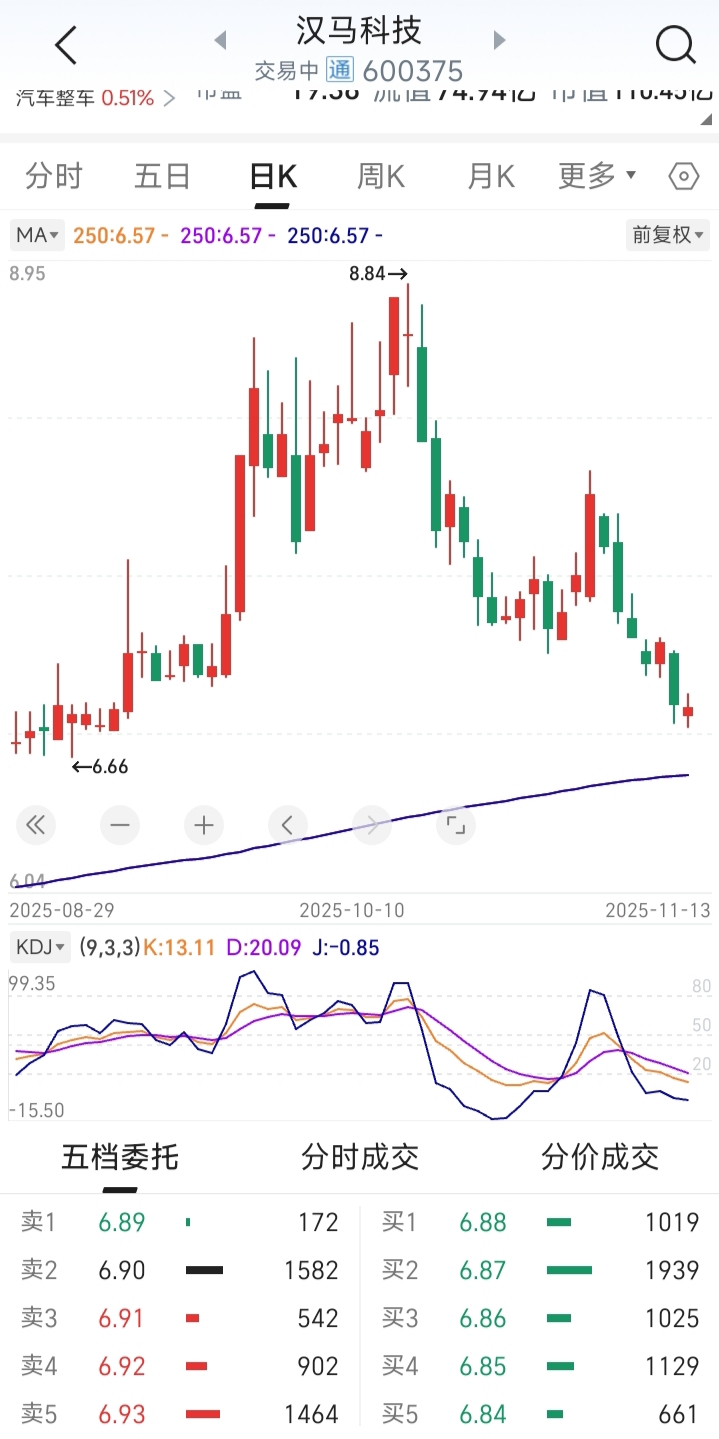
Task: Tap the 买5 price 6.84
Action: pyautogui.click(x=483, y=1414)
